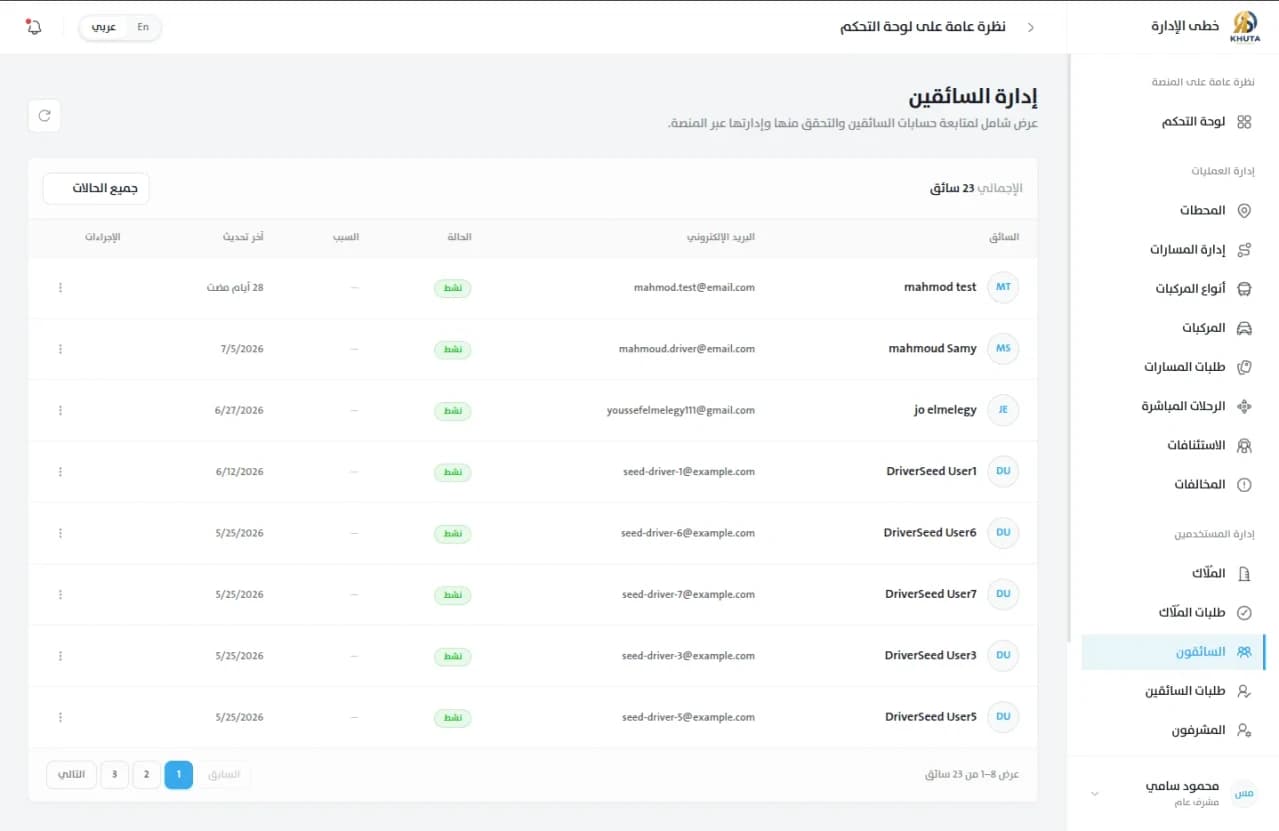Expand the محمود سامي user menu chevron
This screenshot has height=831, width=1279.
(1094, 793)
